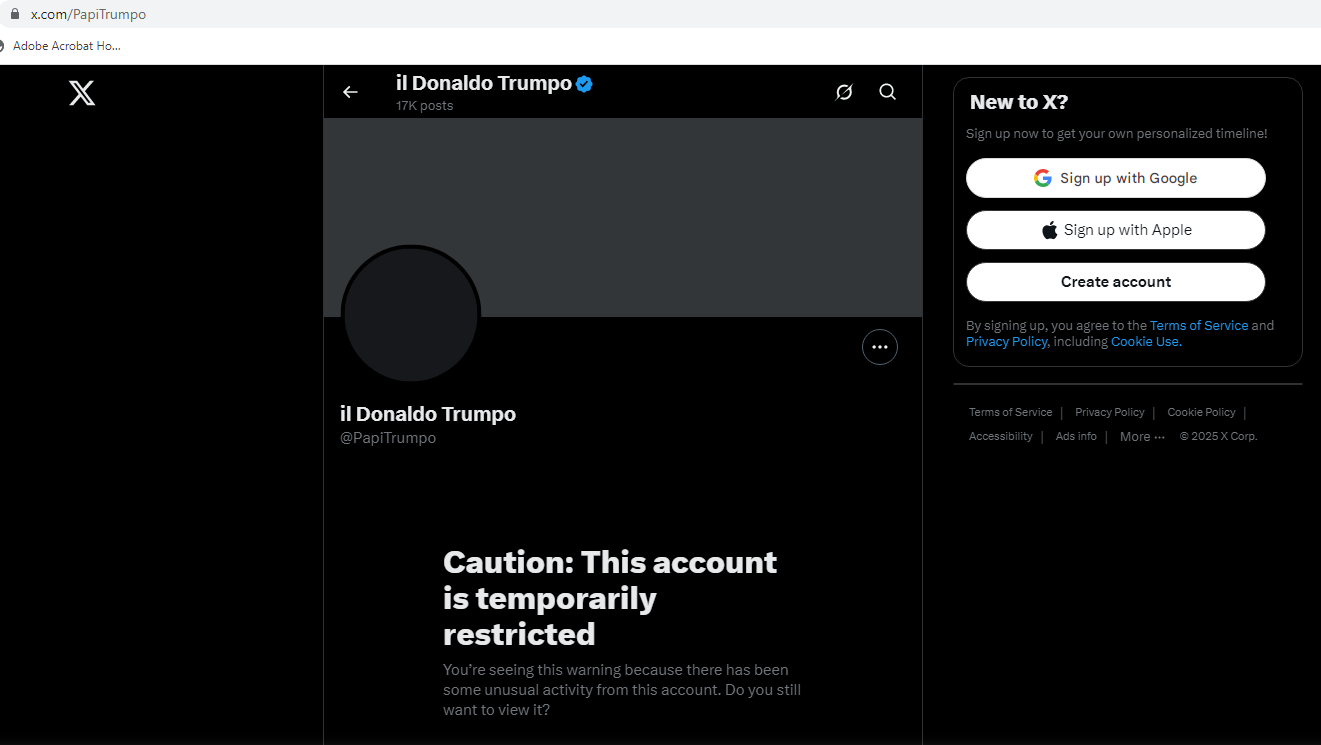Open the three-dot More options button
This screenshot has width=1321, height=745.
(880, 347)
